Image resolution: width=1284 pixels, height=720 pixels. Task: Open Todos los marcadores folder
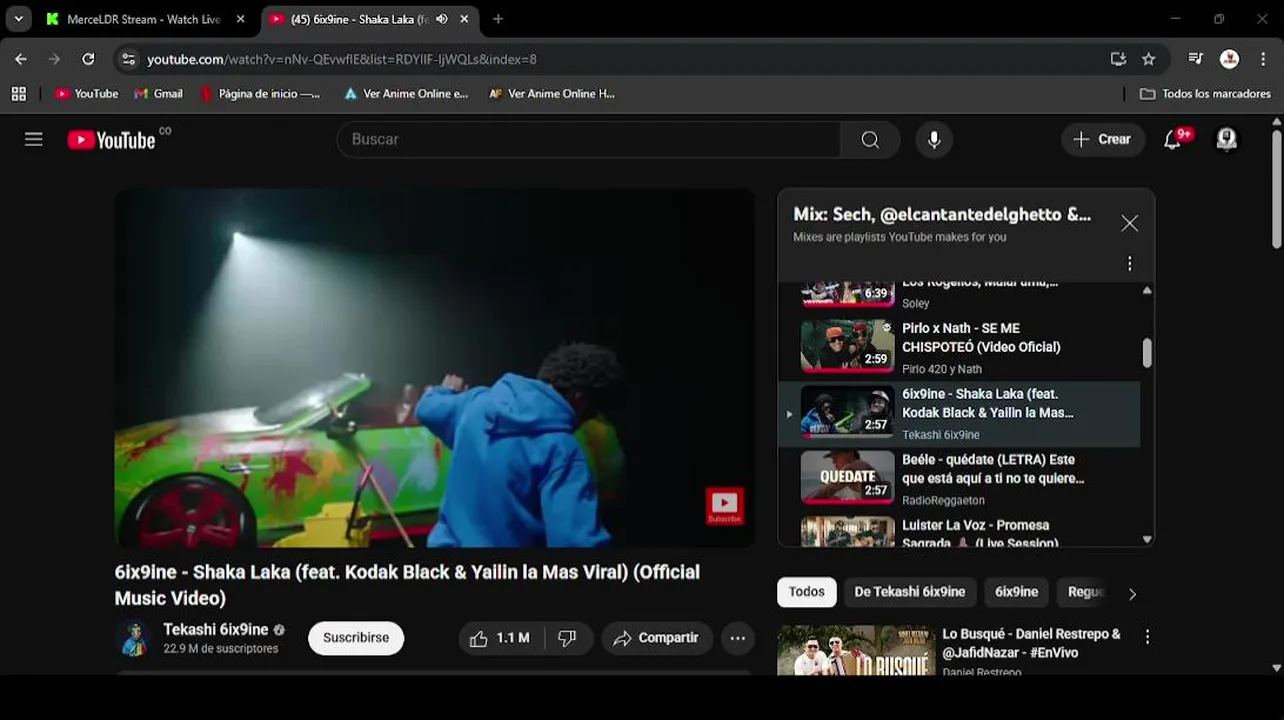click(x=1205, y=94)
